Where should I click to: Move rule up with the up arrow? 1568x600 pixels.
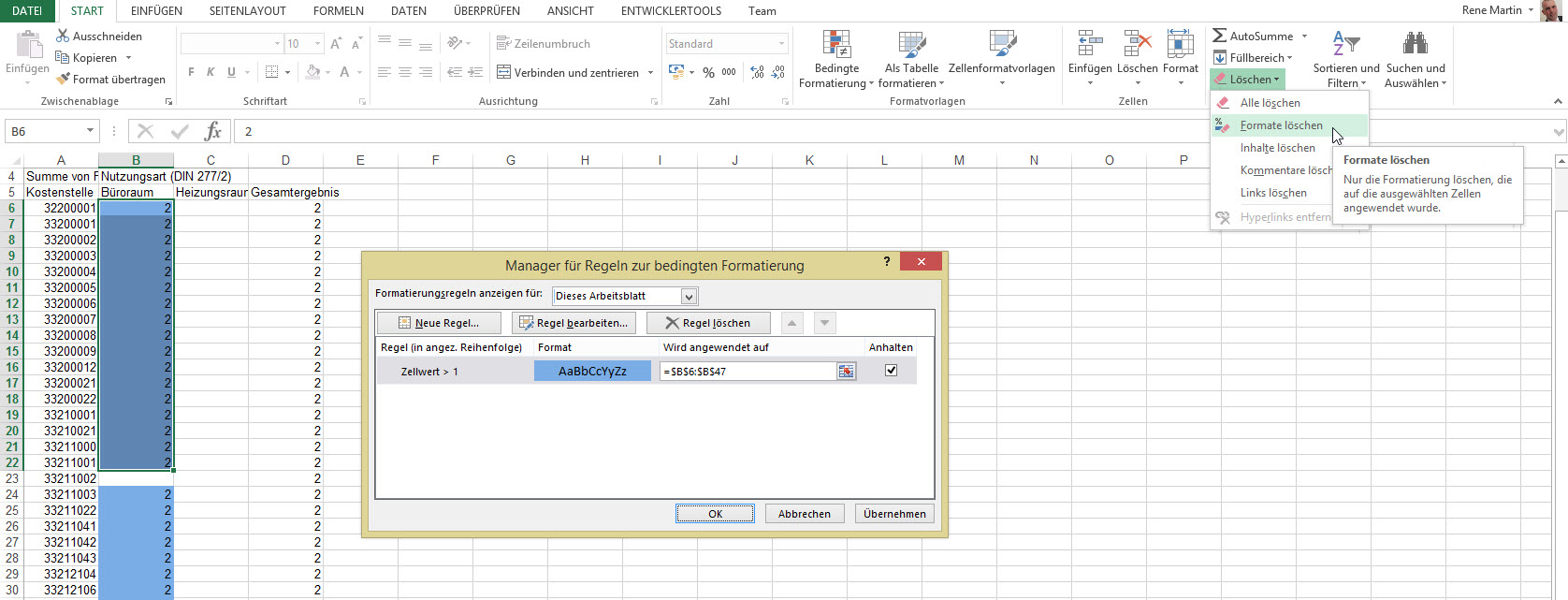pyautogui.click(x=792, y=323)
